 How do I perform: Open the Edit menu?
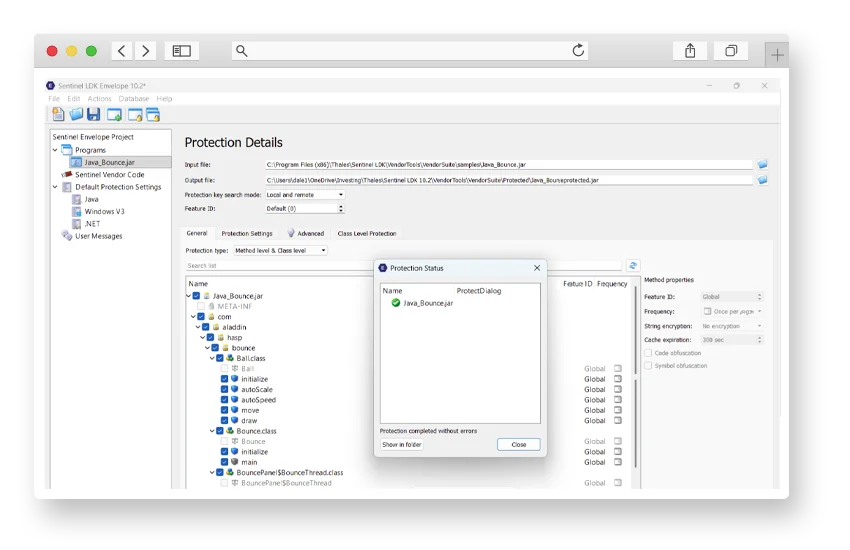[74, 99]
